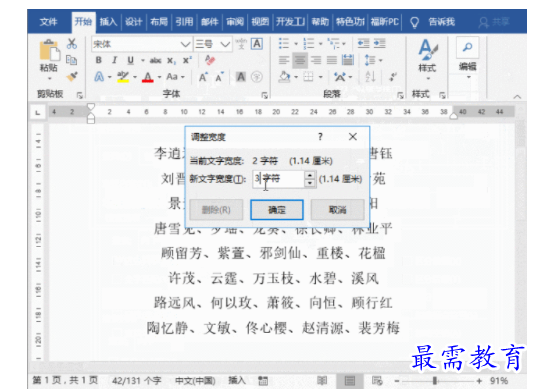Image resolution: width=533 pixels, height=389 pixels.
Task: Click the Grow Font icon
Action: point(203,77)
